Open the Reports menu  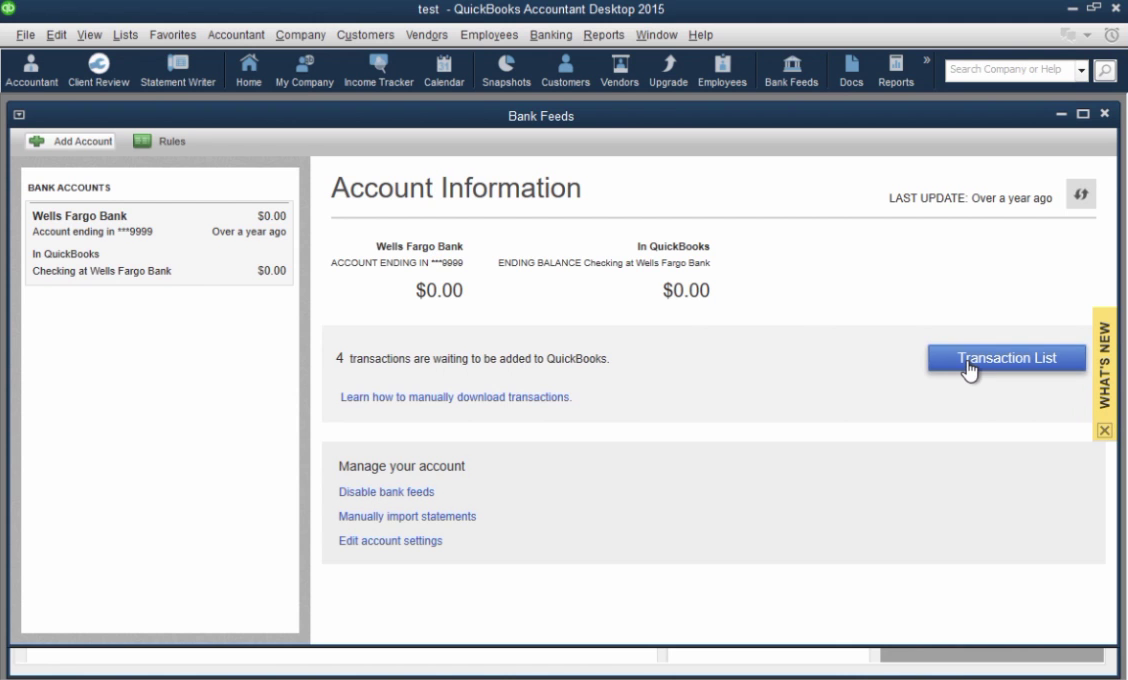coord(604,35)
